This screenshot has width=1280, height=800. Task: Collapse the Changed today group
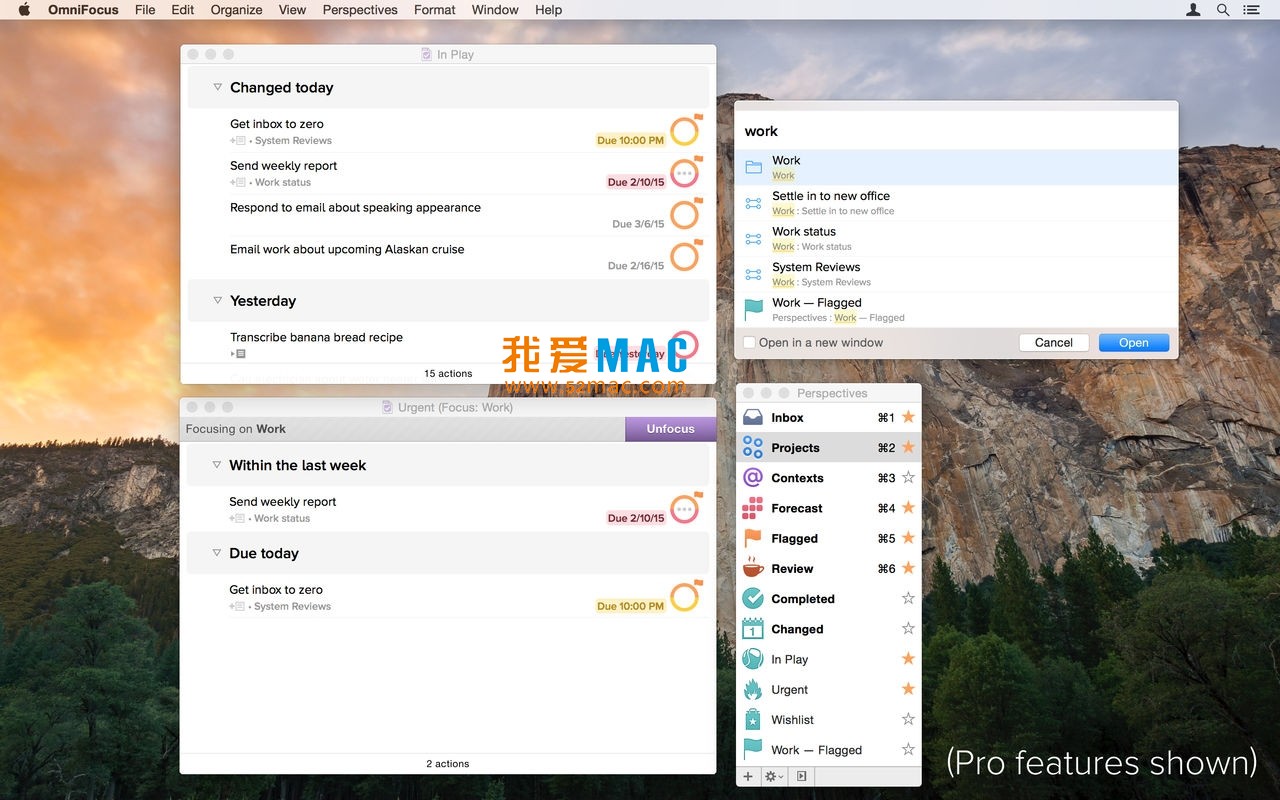pos(217,87)
